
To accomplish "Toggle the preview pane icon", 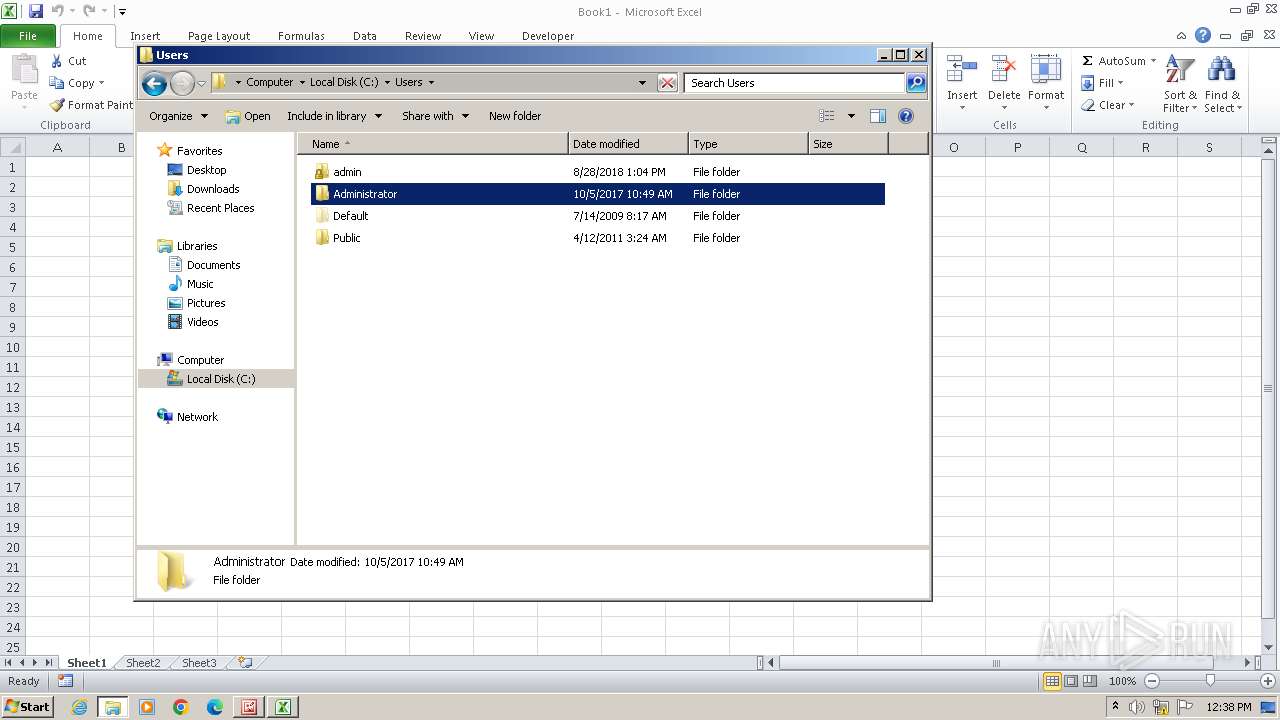I will (877, 116).
